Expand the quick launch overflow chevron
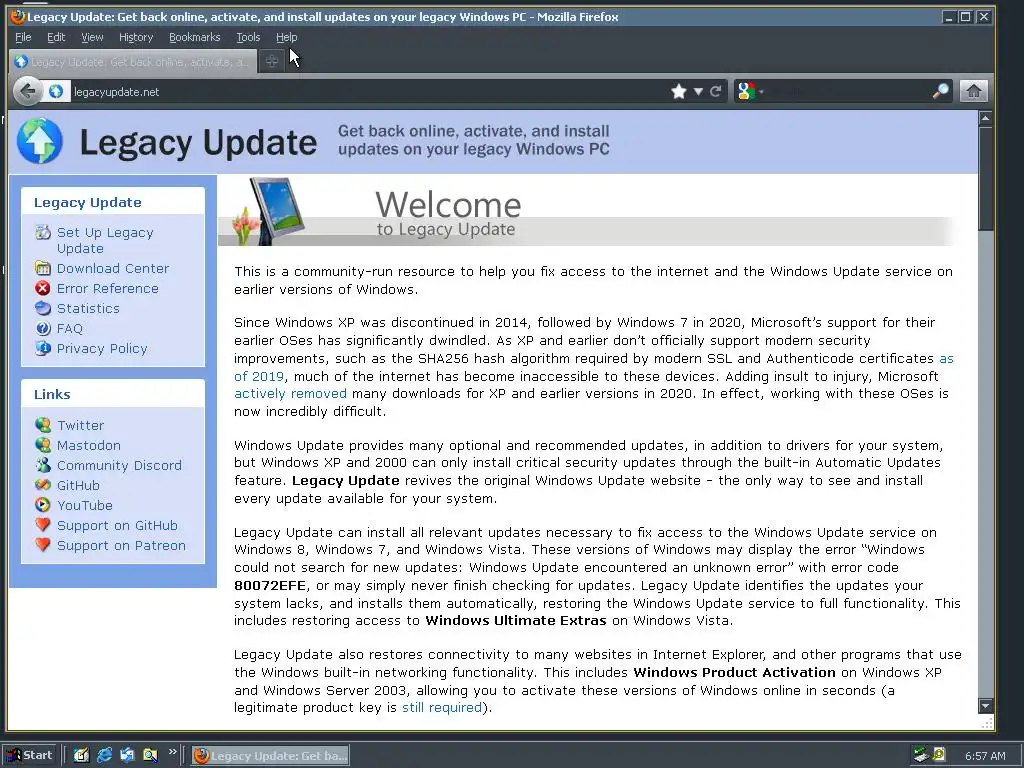 pyautogui.click(x=172, y=752)
